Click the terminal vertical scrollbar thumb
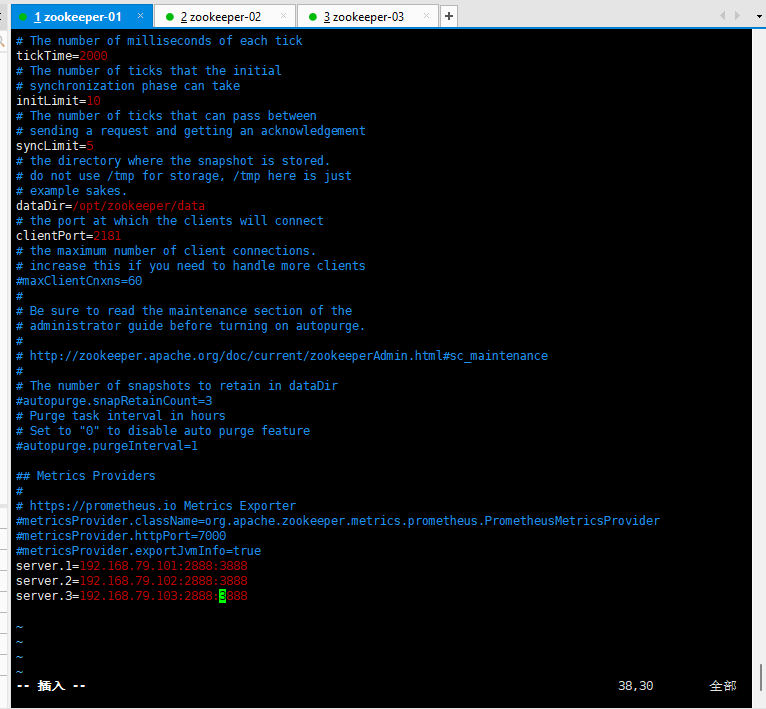Screen dimensions: 766x709 click(x=760, y=678)
